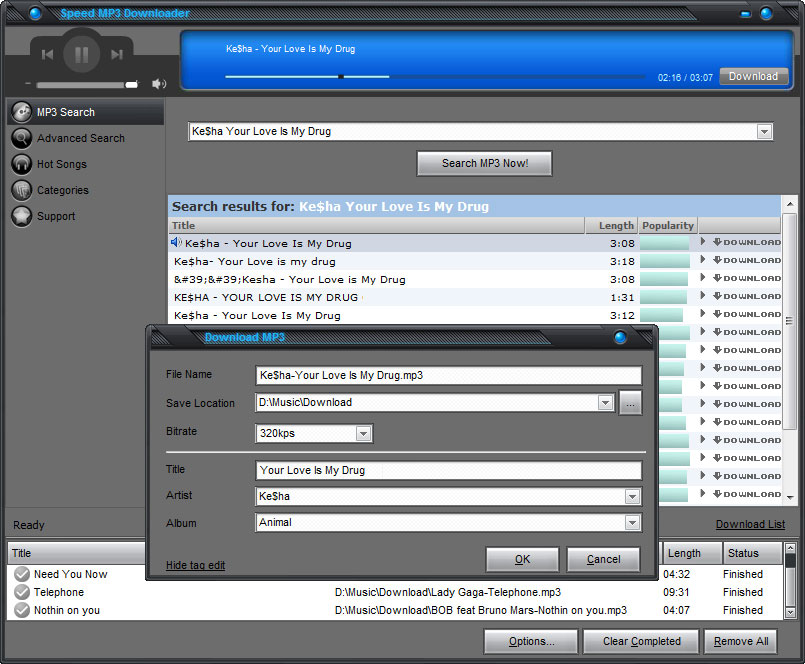805x664 pixels.
Task: Click the Support star icon
Action: point(22,216)
